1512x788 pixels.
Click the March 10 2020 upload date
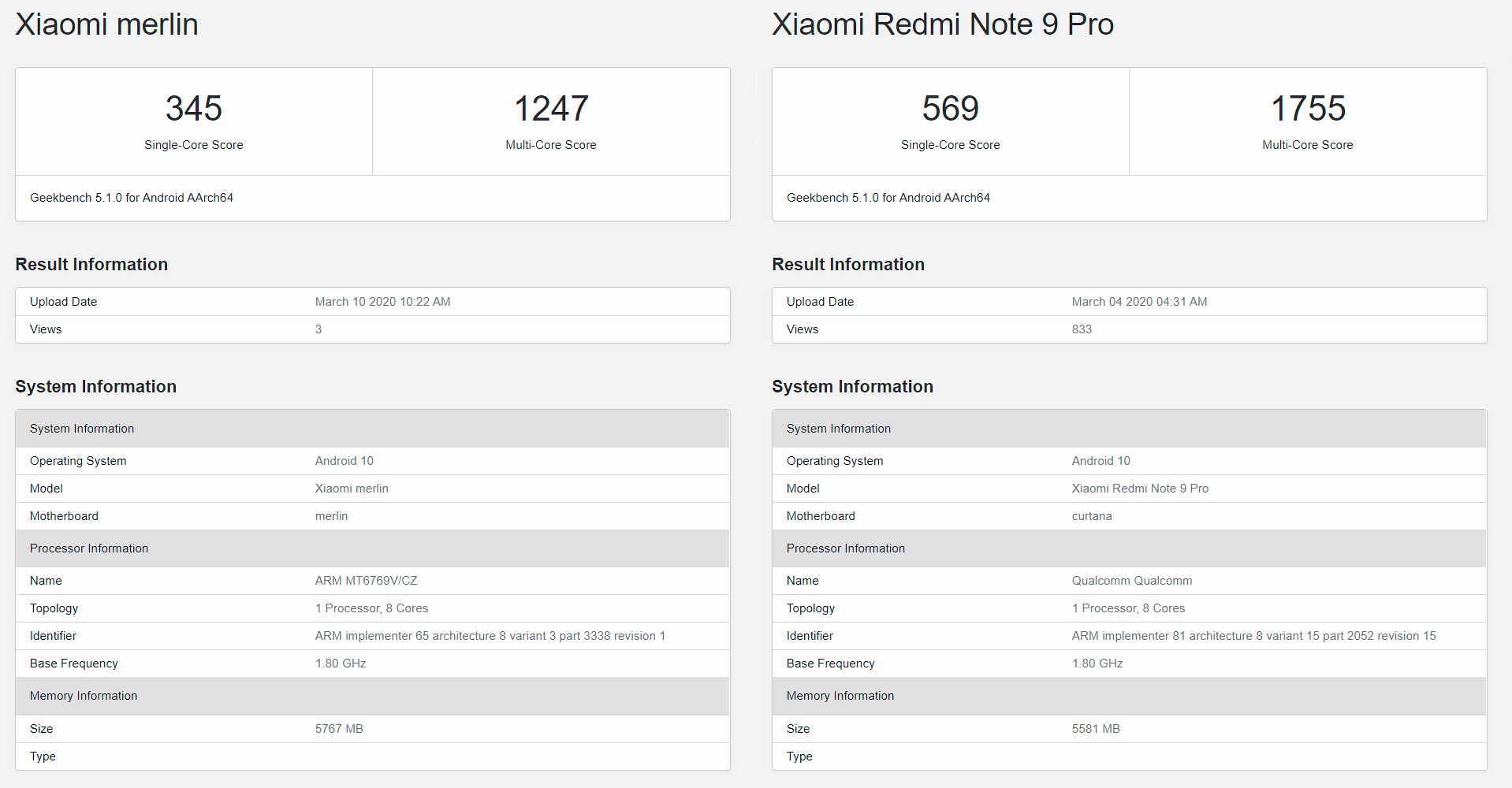pos(382,302)
